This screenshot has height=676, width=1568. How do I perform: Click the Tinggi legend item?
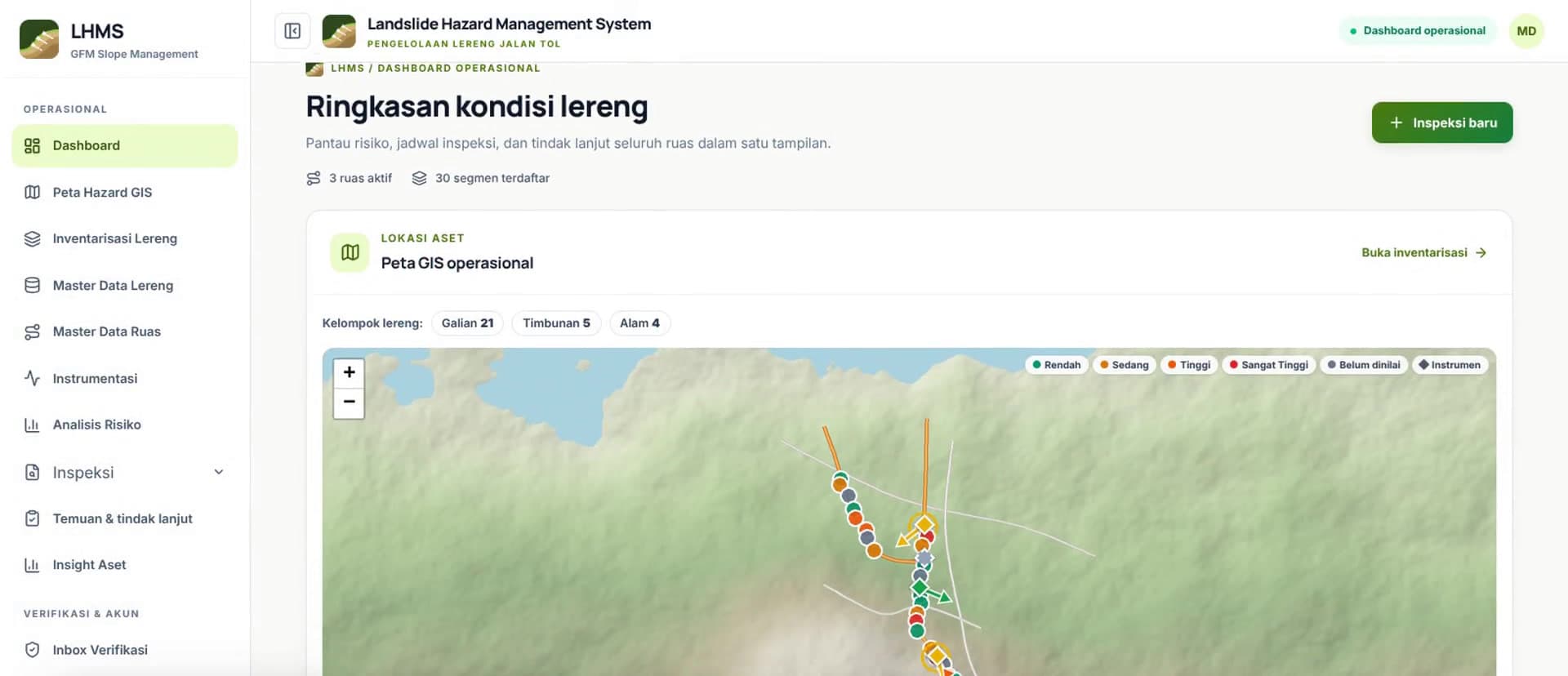coord(1189,365)
